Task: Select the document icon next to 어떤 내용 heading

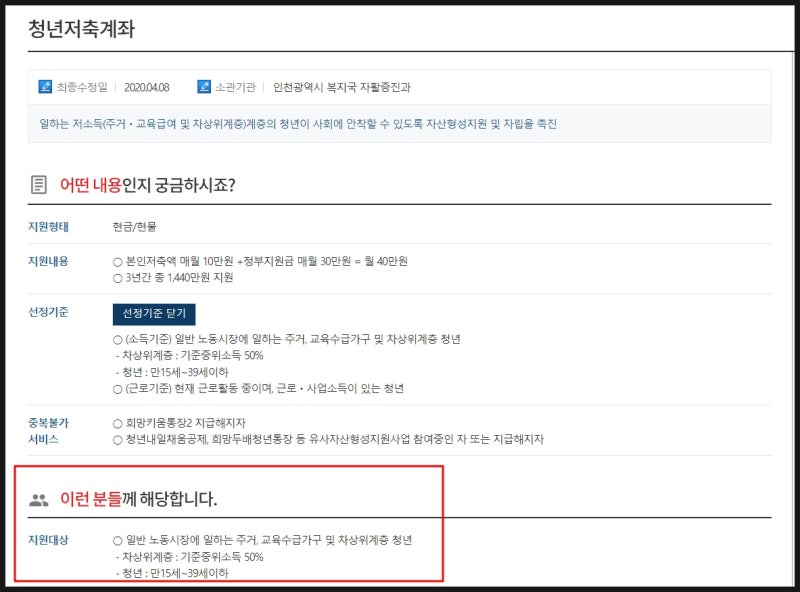Action: point(35,184)
